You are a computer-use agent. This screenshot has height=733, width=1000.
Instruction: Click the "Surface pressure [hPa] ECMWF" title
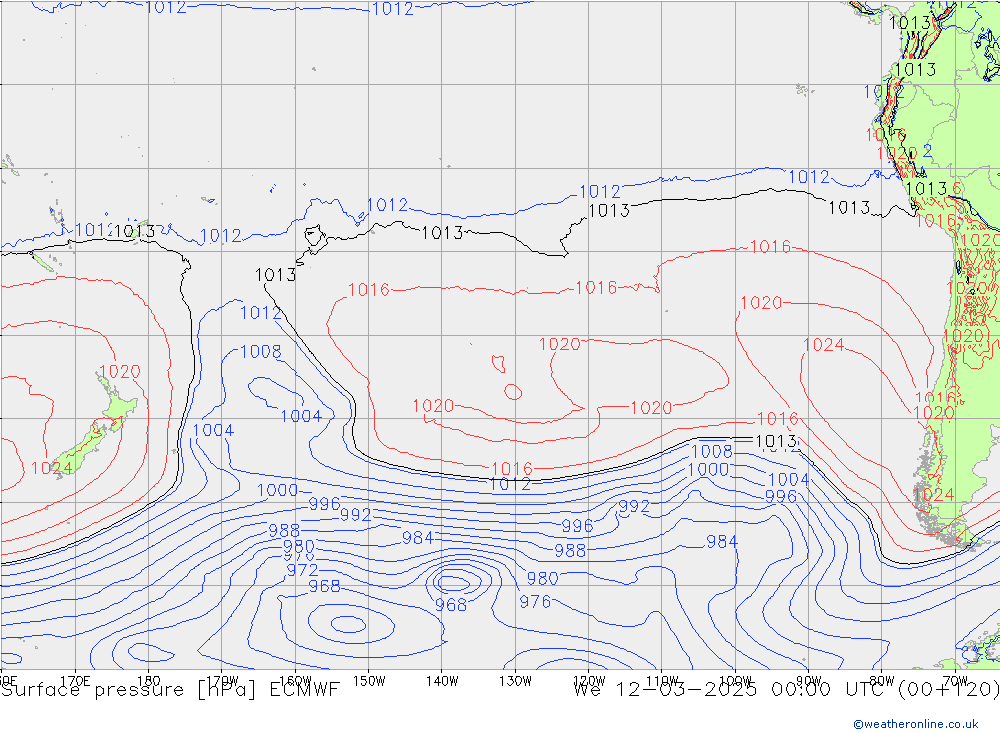tap(170, 690)
